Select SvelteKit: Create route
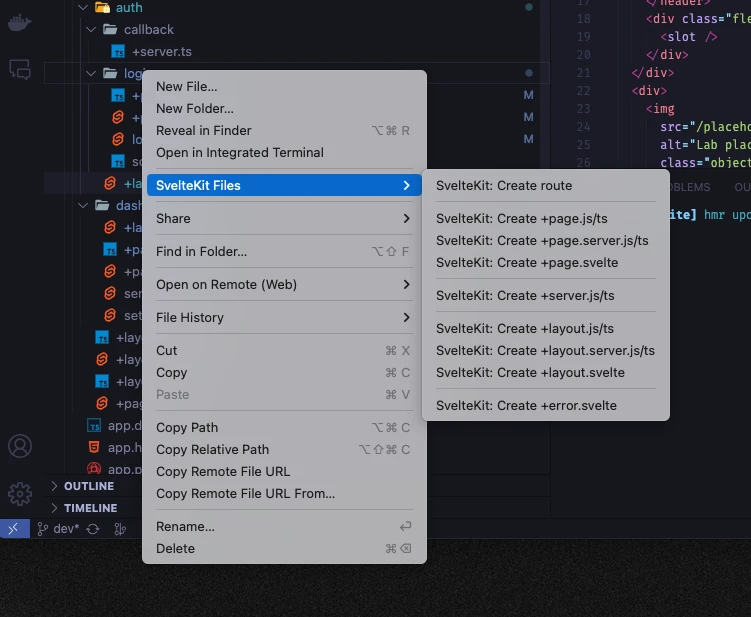Viewport: 751px width, 617px height. click(504, 185)
